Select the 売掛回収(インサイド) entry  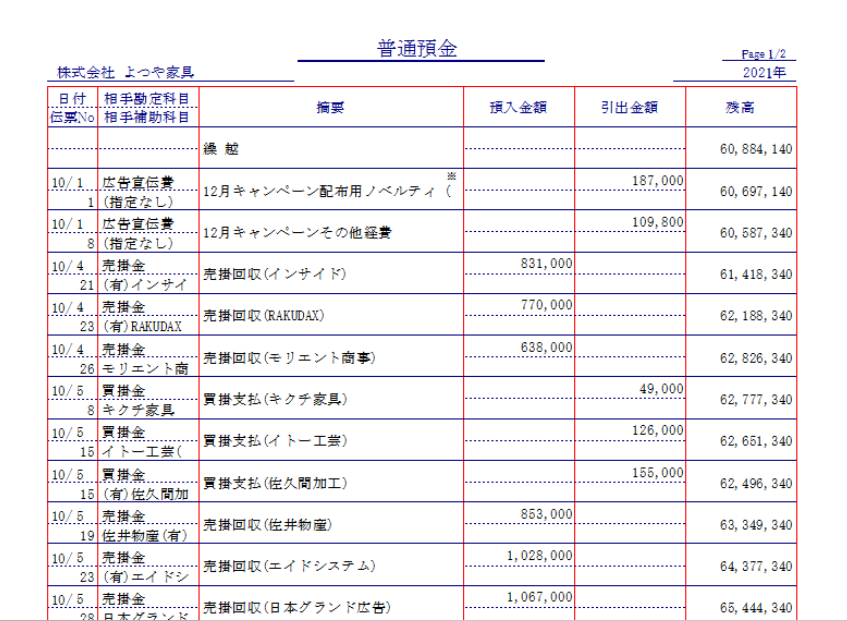pyautogui.click(x=274, y=274)
